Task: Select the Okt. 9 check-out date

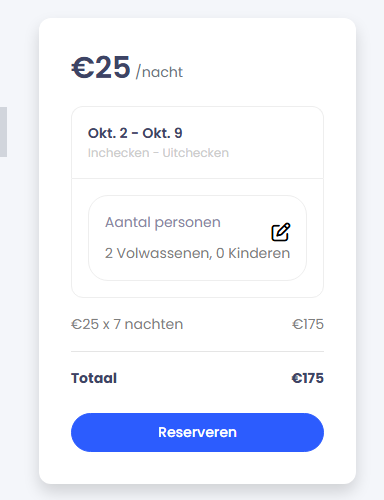Action: click(162, 133)
